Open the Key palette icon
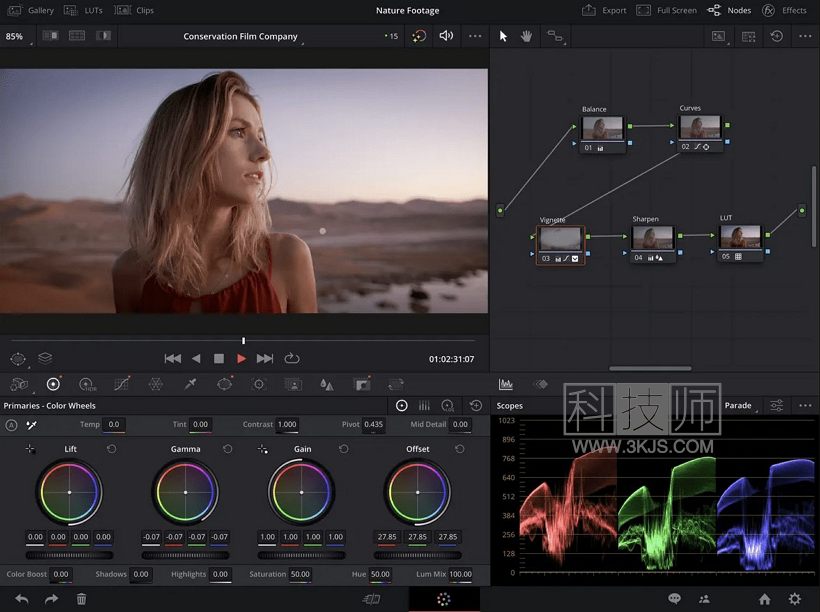This screenshot has height=612, width=820. [x=362, y=384]
